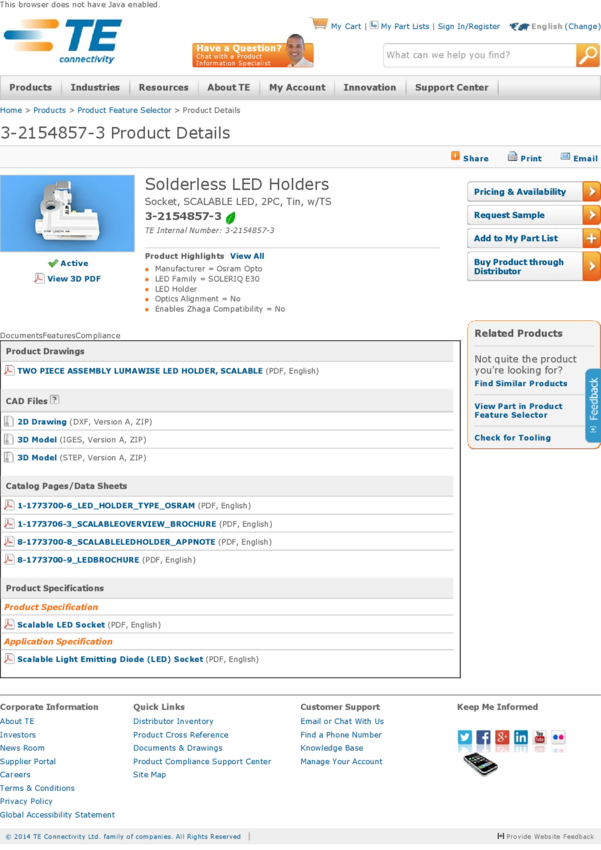Open 8-1773700-9_LEDBROCHURE PDF

point(78,559)
